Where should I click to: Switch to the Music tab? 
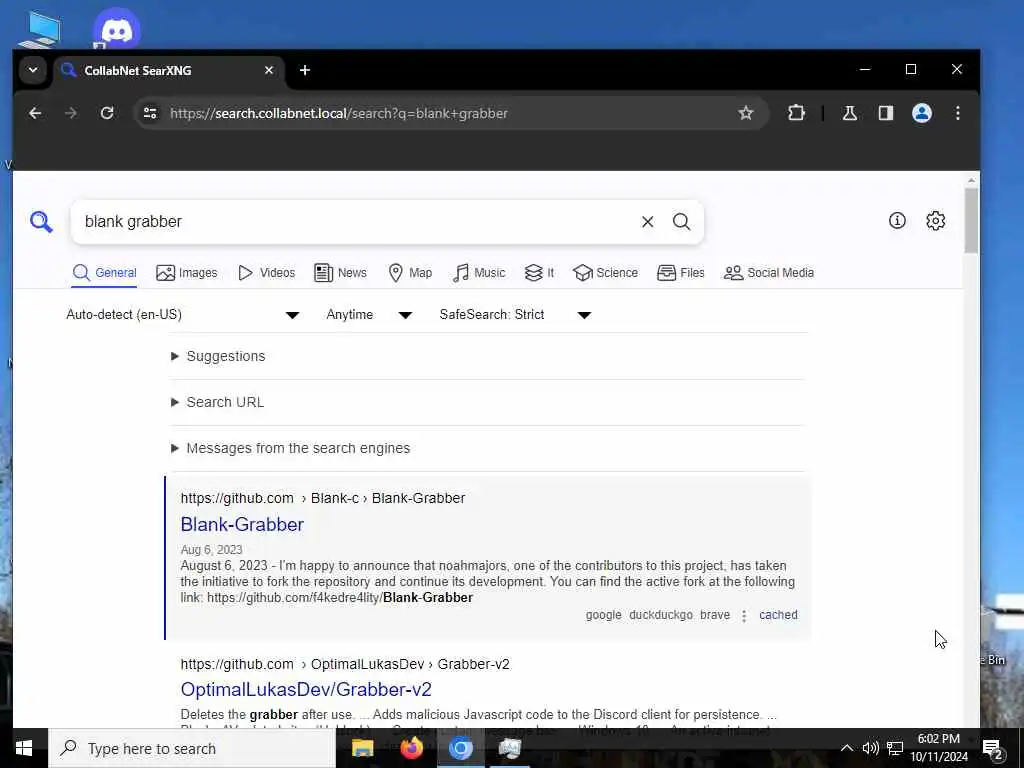click(479, 273)
